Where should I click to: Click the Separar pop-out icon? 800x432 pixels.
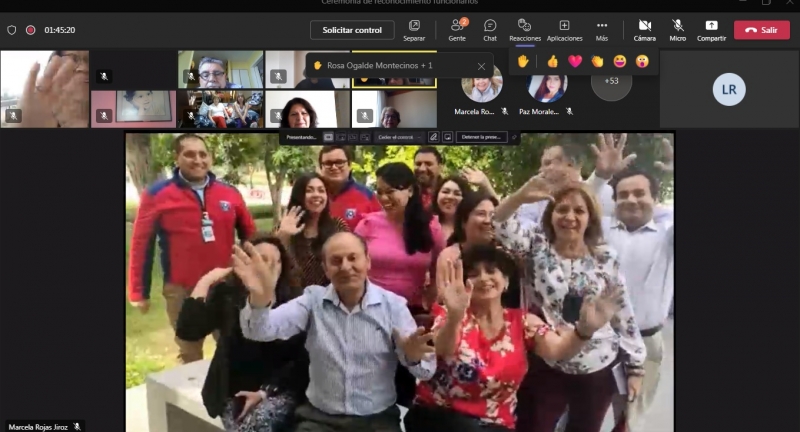click(x=414, y=29)
